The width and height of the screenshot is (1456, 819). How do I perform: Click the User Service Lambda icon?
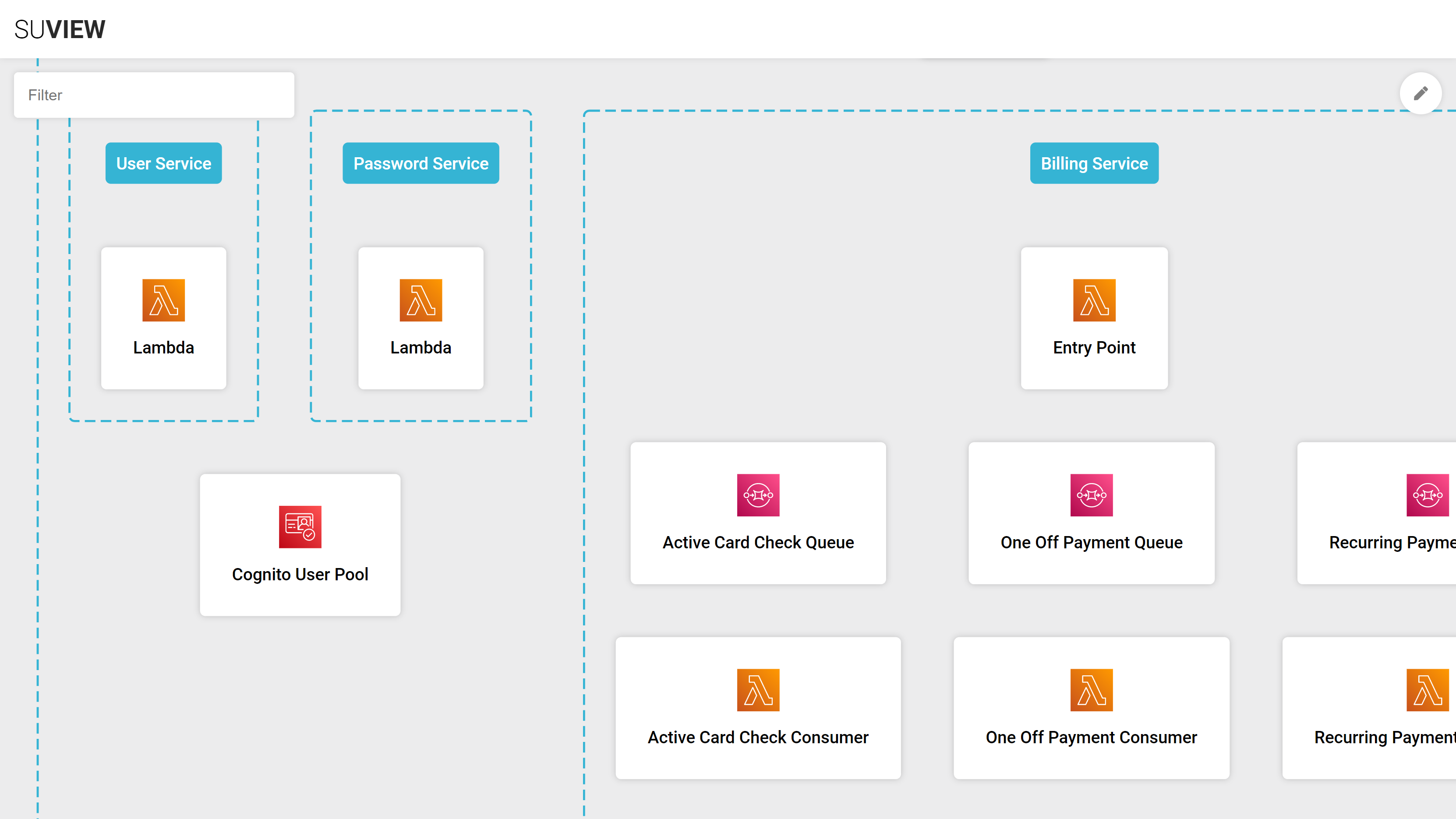click(x=163, y=300)
